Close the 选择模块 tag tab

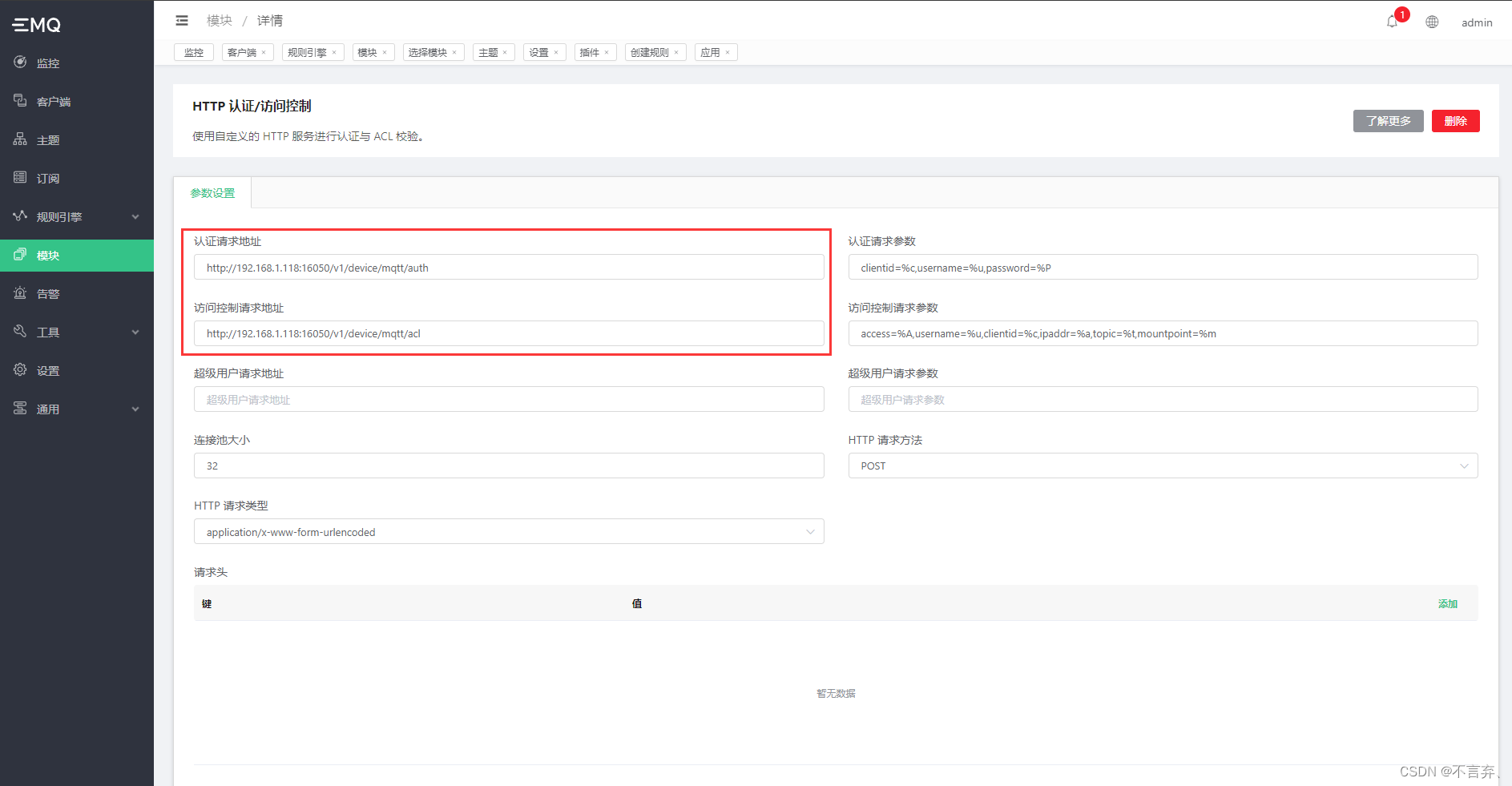click(x=454, y=53)
